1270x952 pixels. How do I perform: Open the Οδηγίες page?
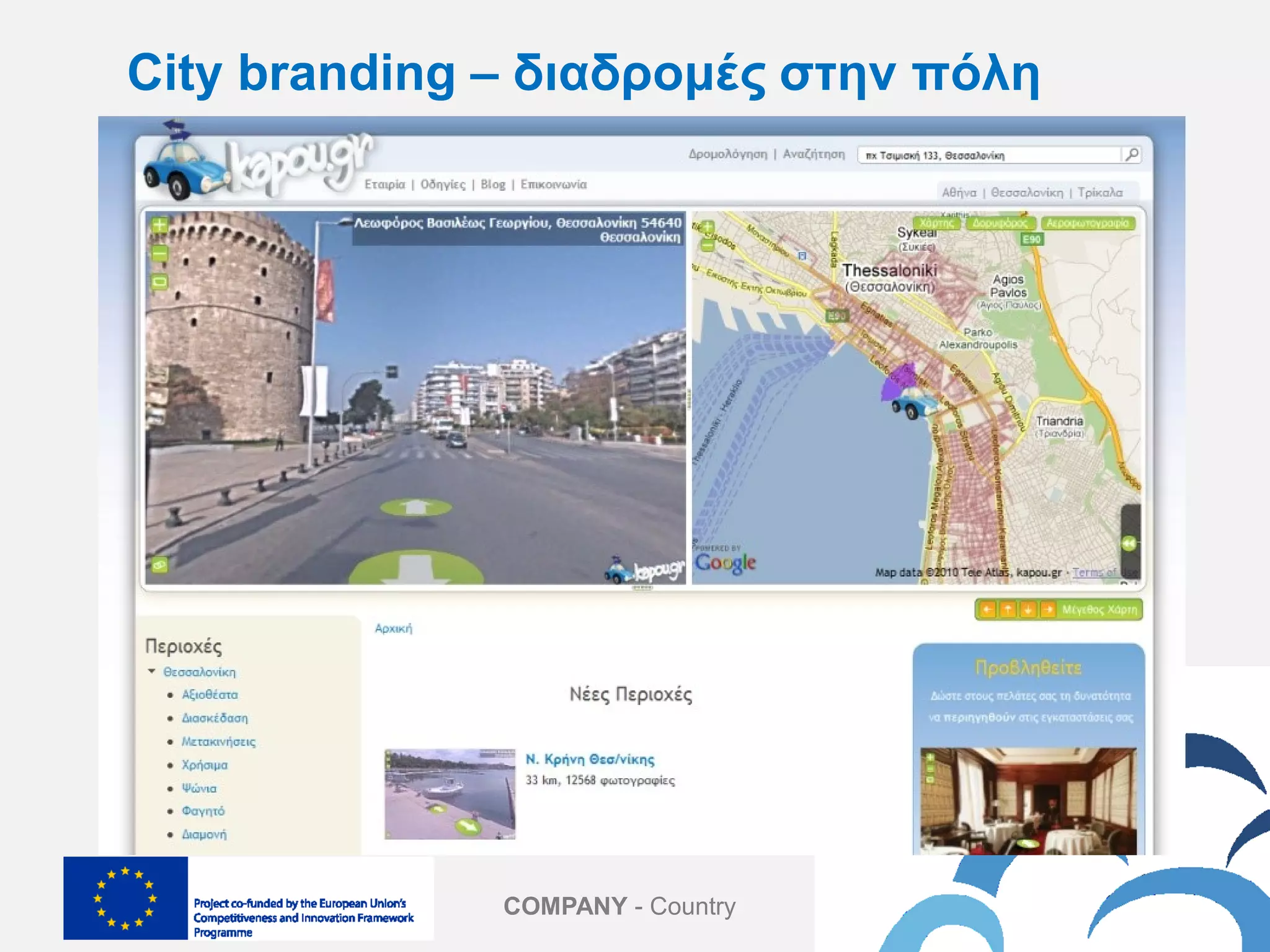tap(443, 184)
